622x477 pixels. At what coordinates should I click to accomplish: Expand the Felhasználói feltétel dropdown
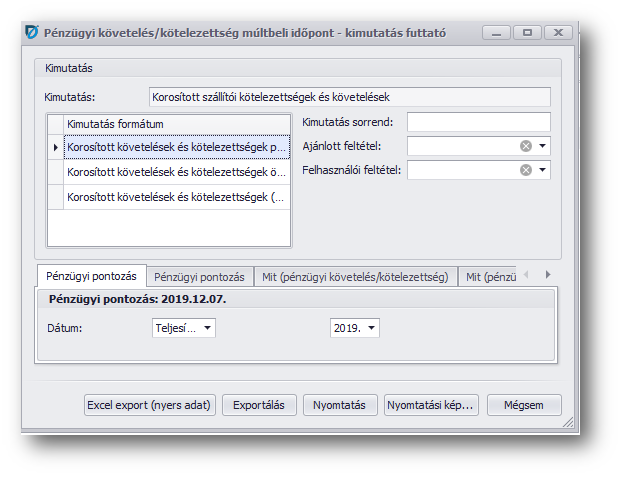coord(542,170)
